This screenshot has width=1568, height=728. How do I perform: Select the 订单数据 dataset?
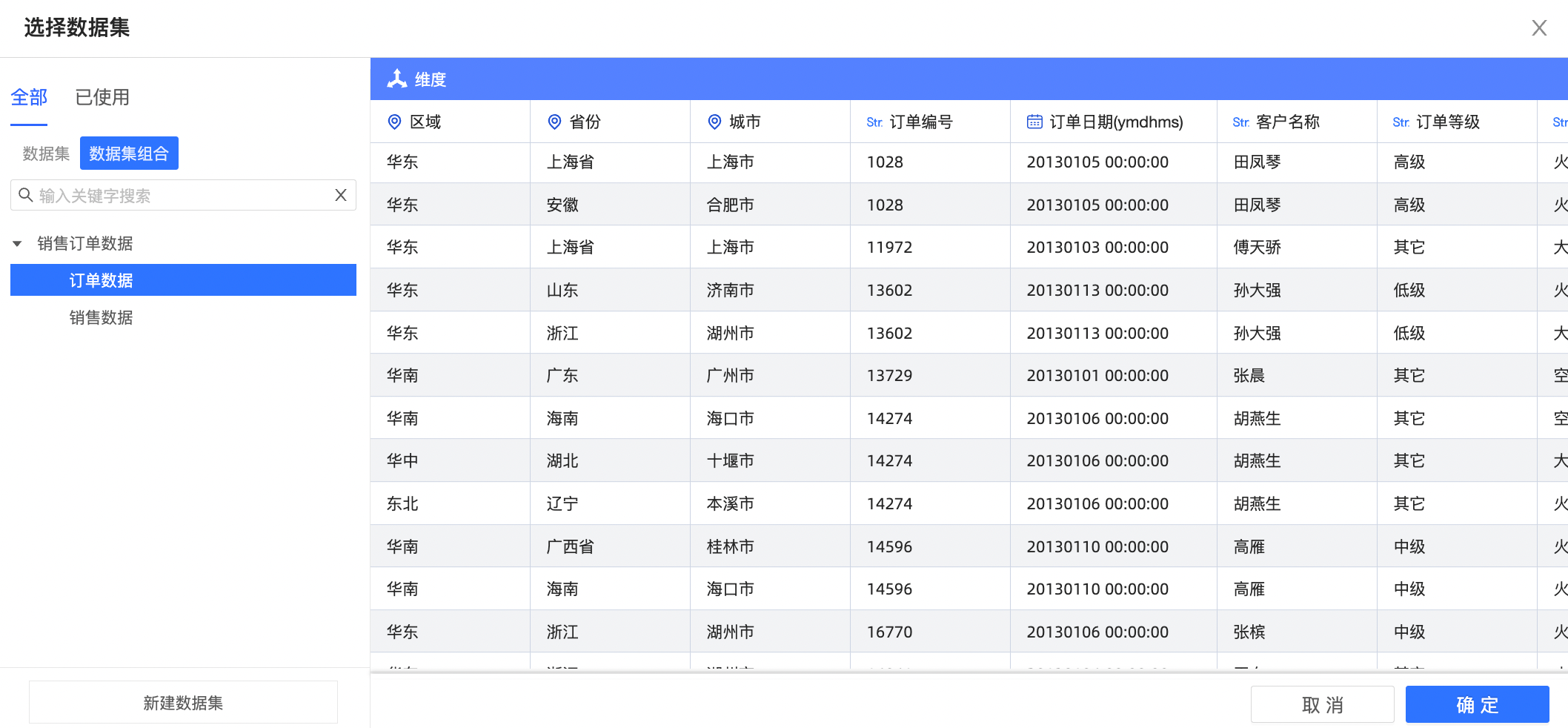(183, 280)
